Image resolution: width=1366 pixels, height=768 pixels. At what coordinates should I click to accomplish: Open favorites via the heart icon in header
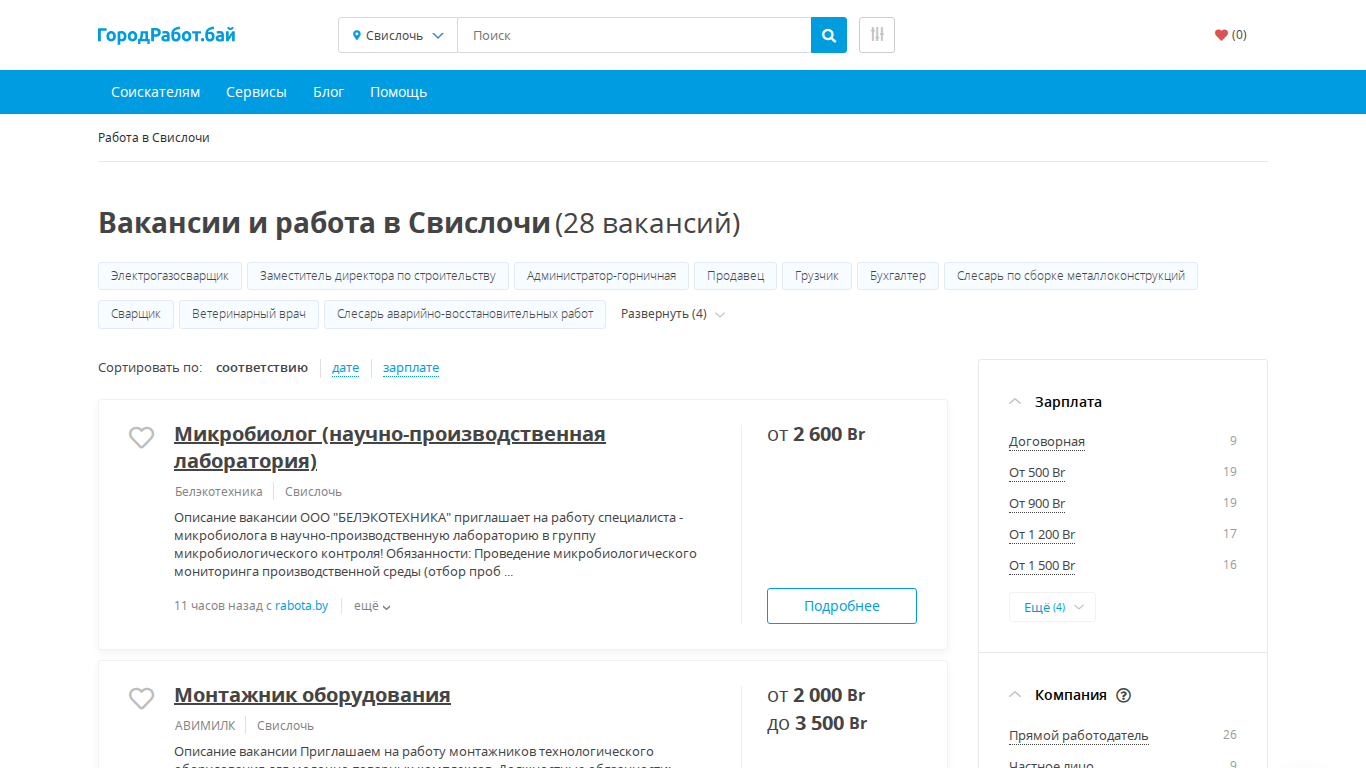tap(1221, 35)
